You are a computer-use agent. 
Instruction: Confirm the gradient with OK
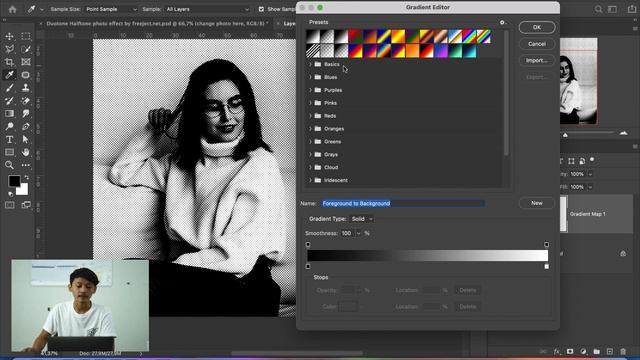click(537, 27)
